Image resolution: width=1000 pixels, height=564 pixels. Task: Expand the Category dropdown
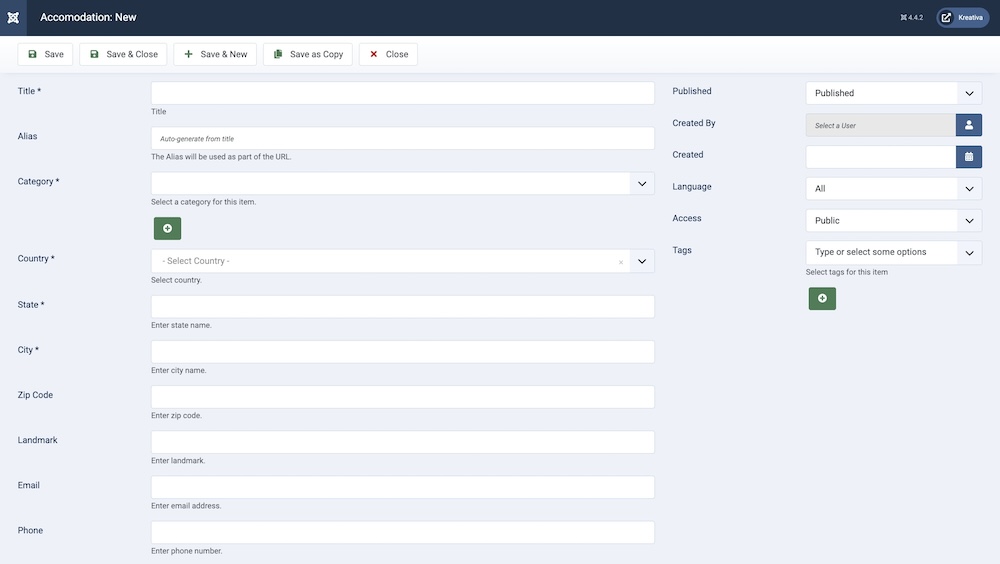tap(642, 183)
